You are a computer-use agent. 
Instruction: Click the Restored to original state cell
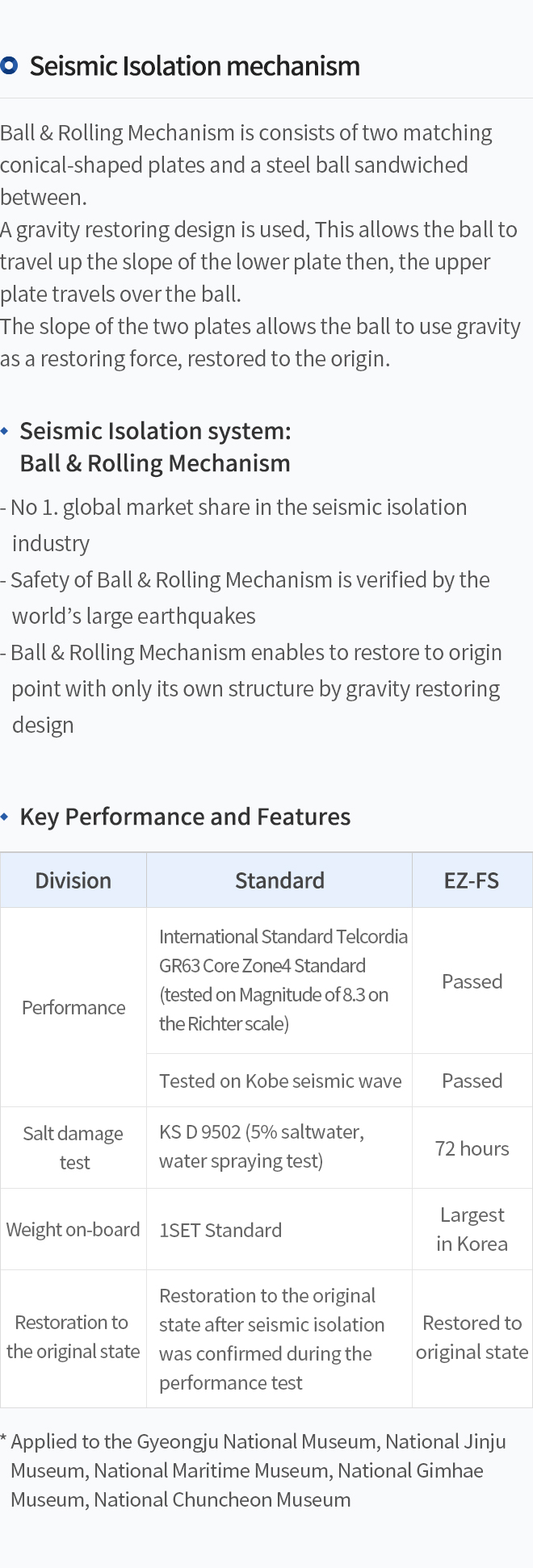click(472, 1337)
